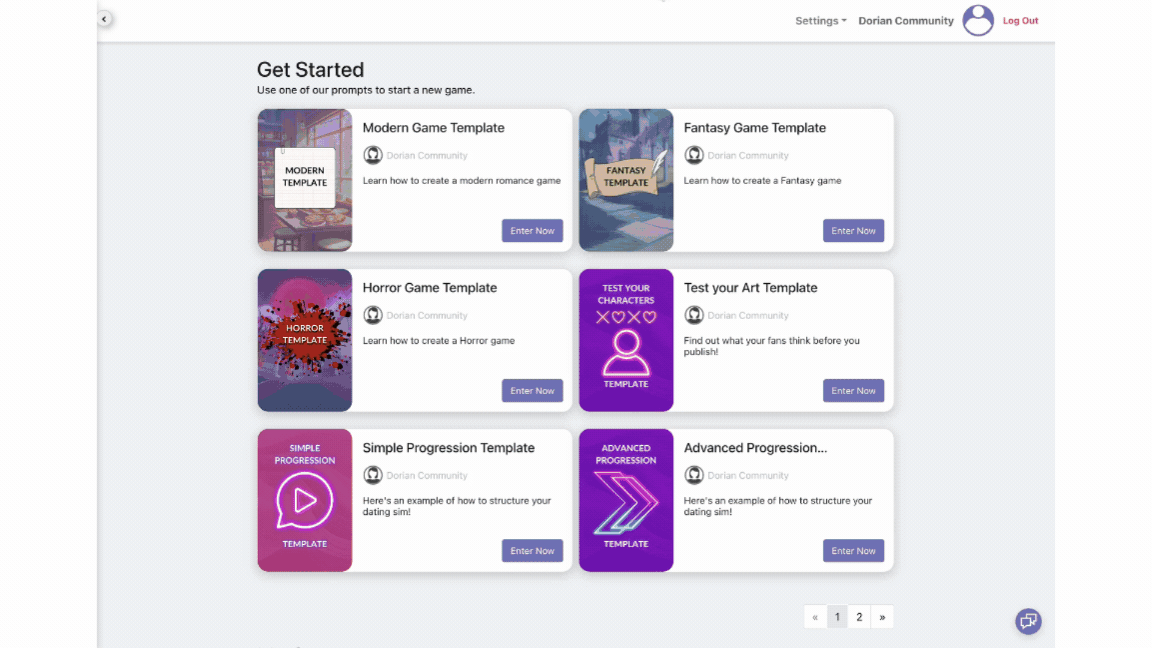Open the Settings dropdown menu

pos(821,21)
